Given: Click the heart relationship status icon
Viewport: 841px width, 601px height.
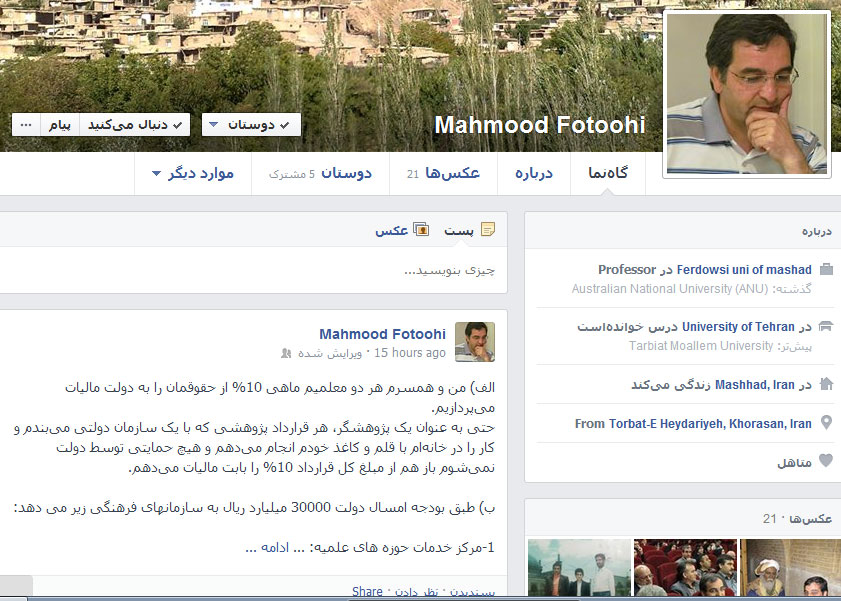Looking at the screenshot, I should (x=826, y=461).
